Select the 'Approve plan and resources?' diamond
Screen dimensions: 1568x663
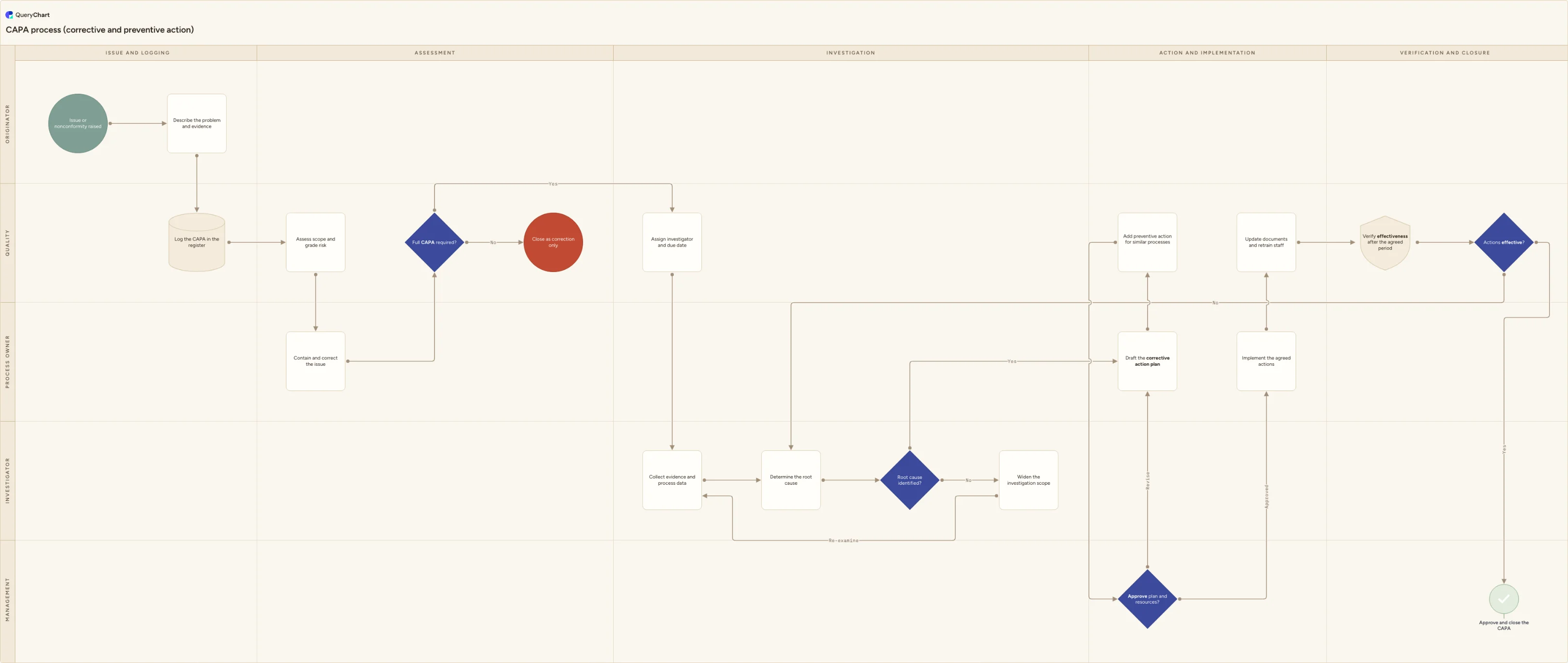pyautogui.click(x=1148, y=599)
